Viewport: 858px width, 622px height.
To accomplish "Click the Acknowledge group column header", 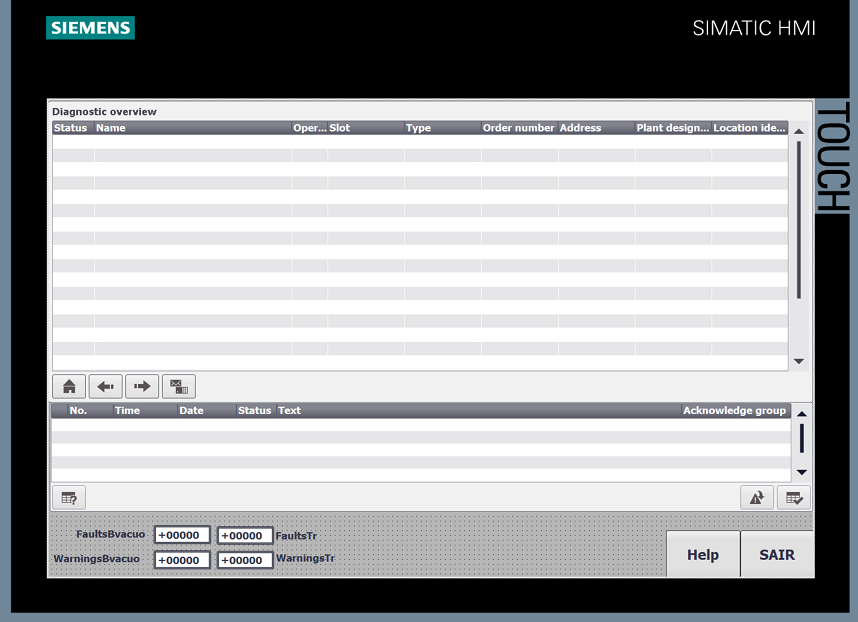I will click(734, 410).
